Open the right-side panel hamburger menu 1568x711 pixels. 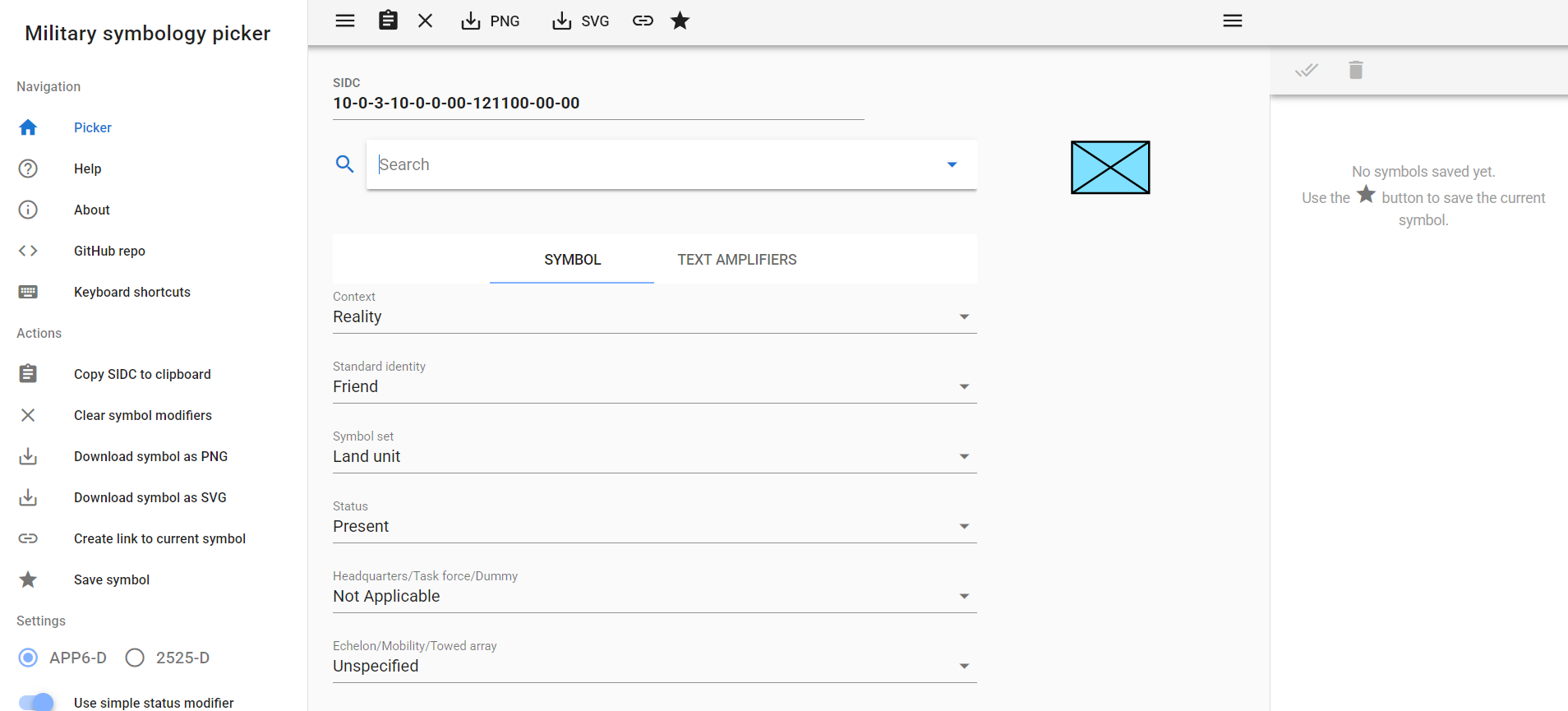point(1232,21)
